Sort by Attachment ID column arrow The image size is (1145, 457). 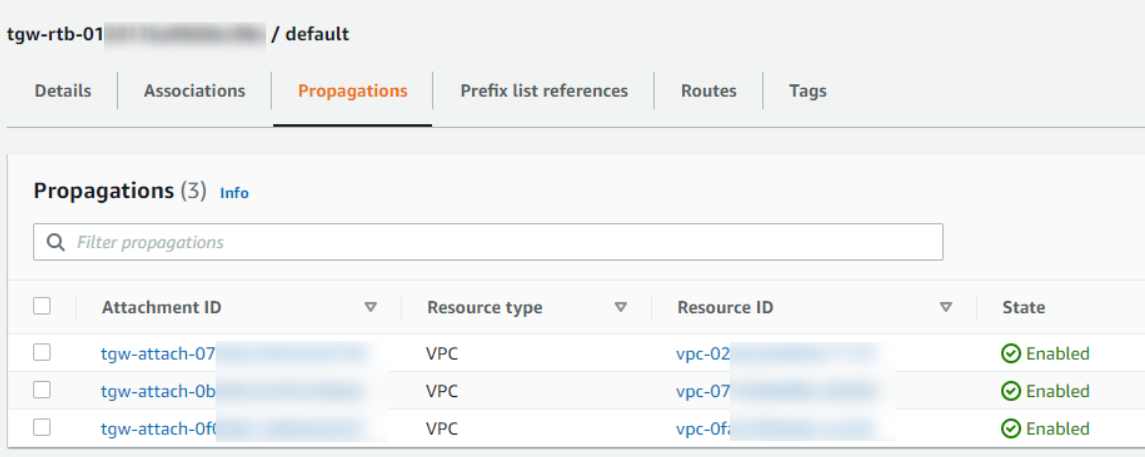point(371,308)
